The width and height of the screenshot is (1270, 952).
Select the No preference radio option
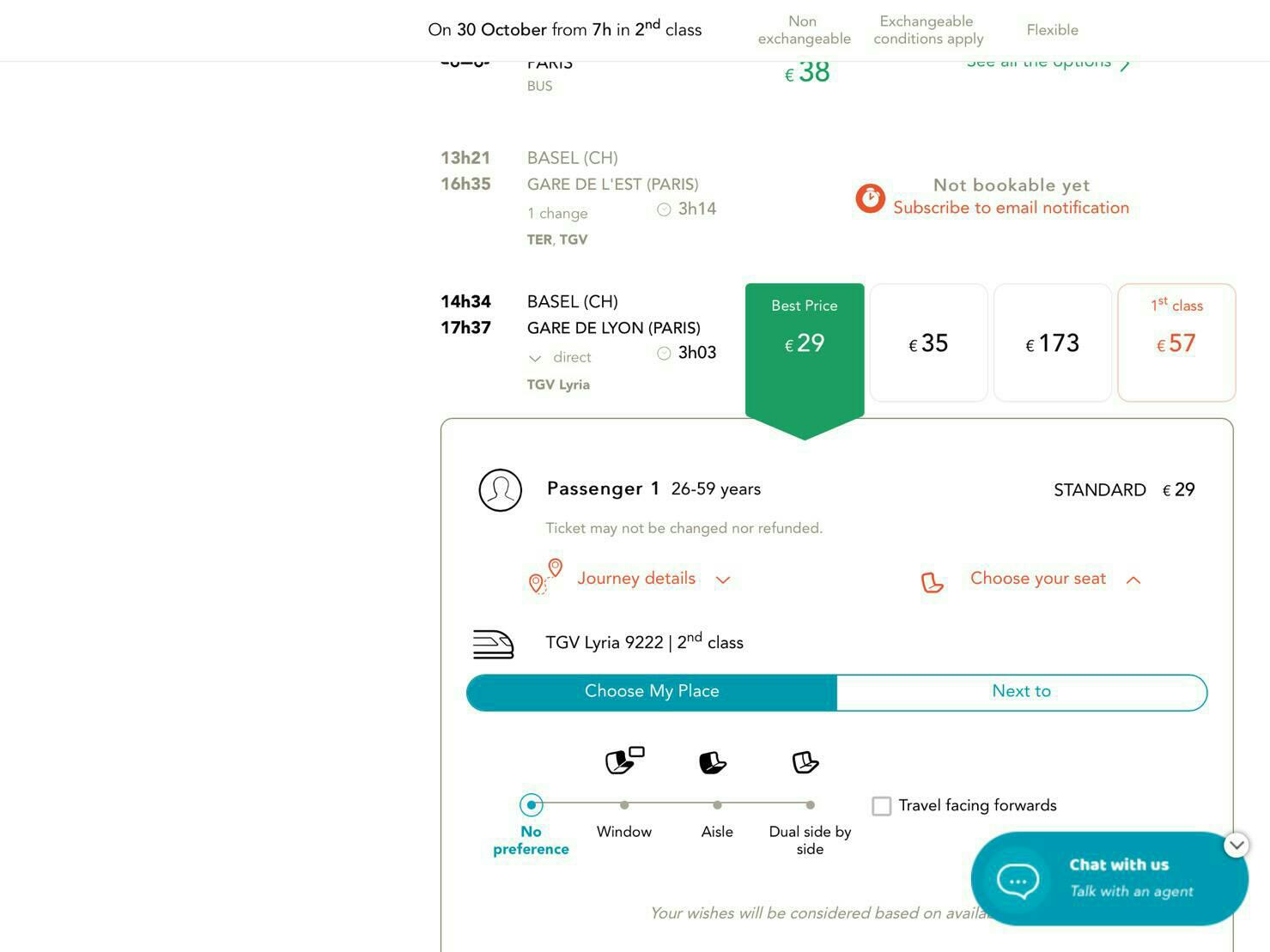[x=532, y=805]
